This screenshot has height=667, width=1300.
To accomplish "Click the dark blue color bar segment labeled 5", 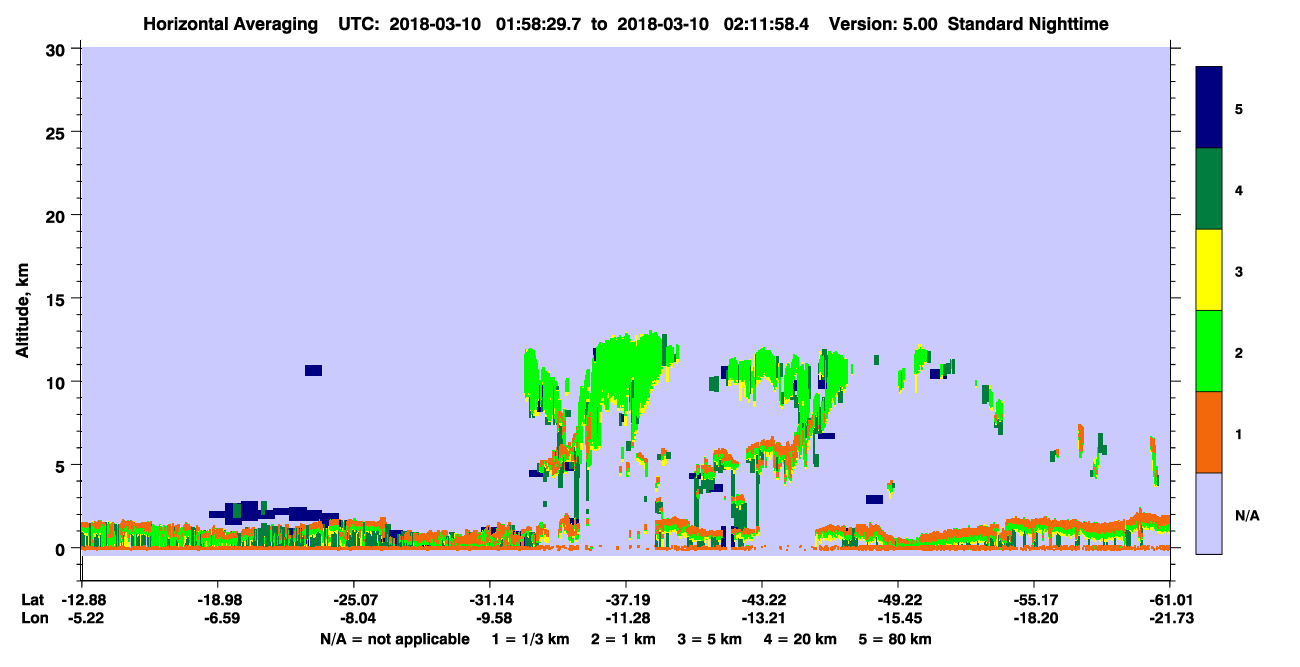I will coord(1209,107).
